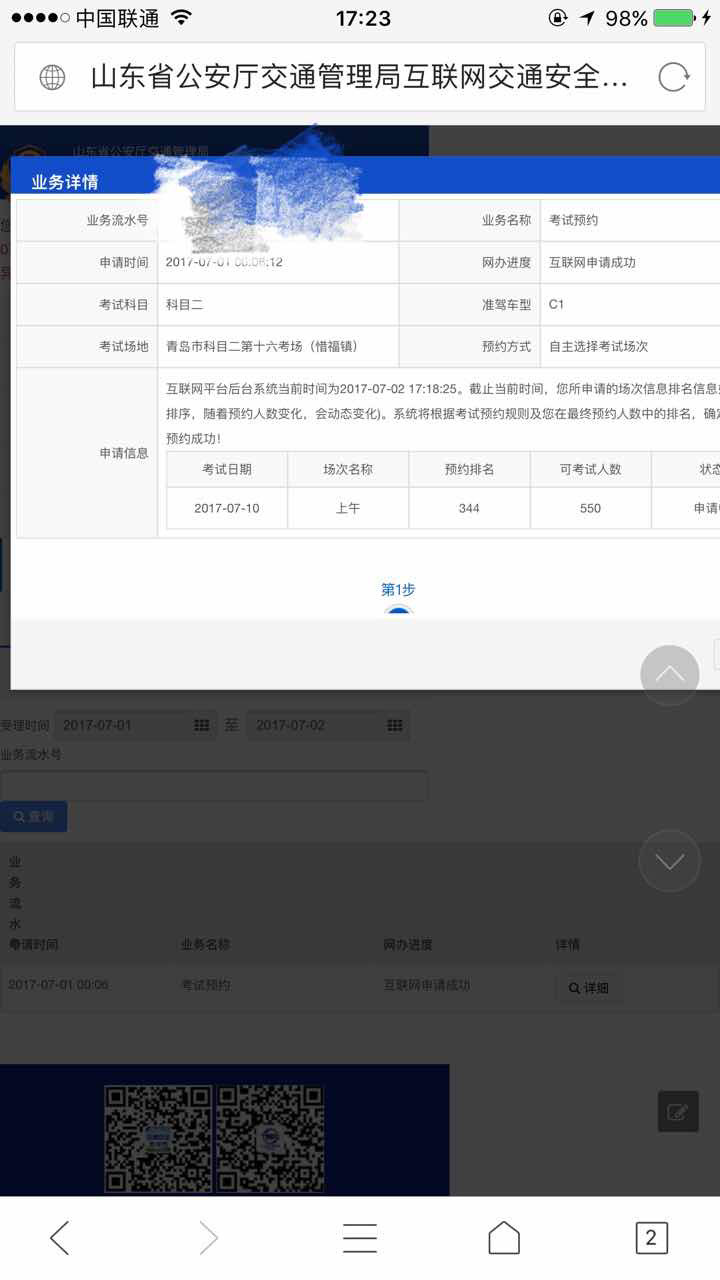Click the 详细 details button
This screenshot has width=720, height=1280.
click(x=588, y=988)
